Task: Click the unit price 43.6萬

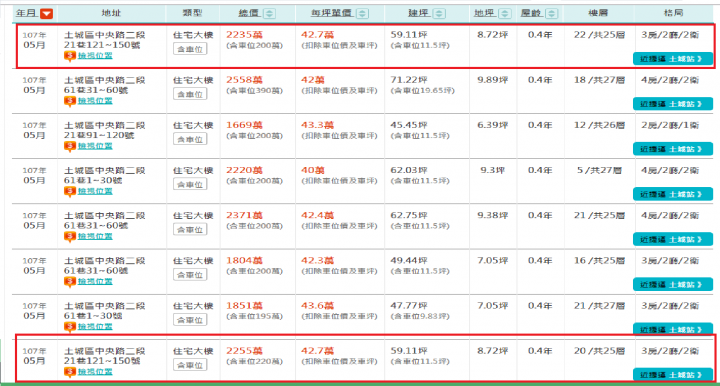Action: click(317, 306)
